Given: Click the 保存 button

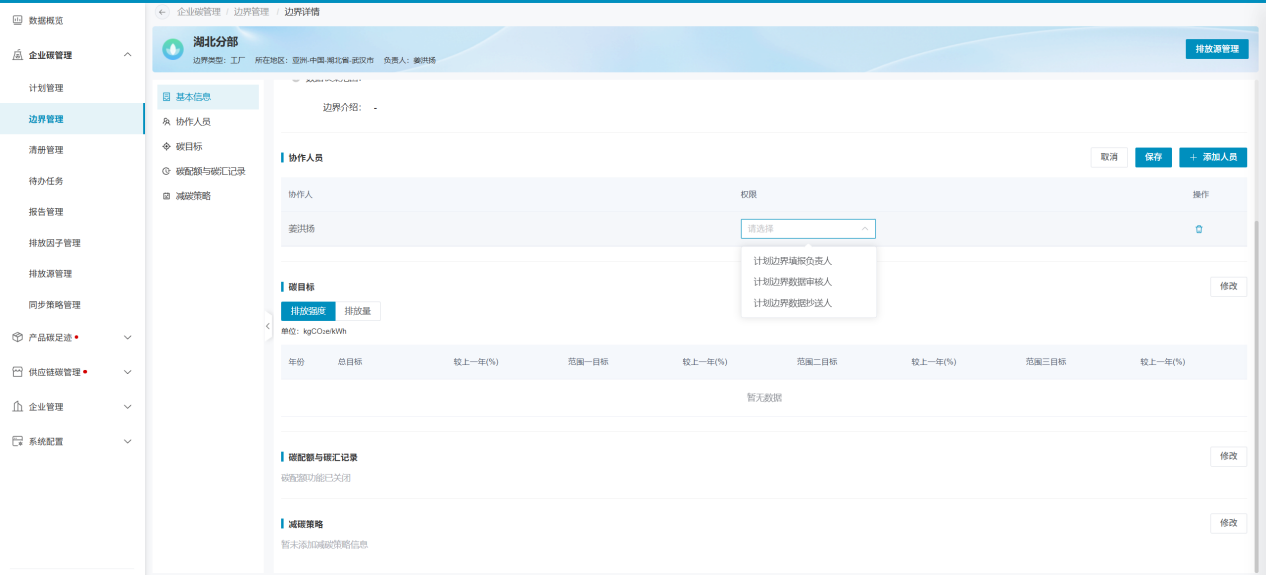Looking at the screenshot, I should [x=1153, y=157].
